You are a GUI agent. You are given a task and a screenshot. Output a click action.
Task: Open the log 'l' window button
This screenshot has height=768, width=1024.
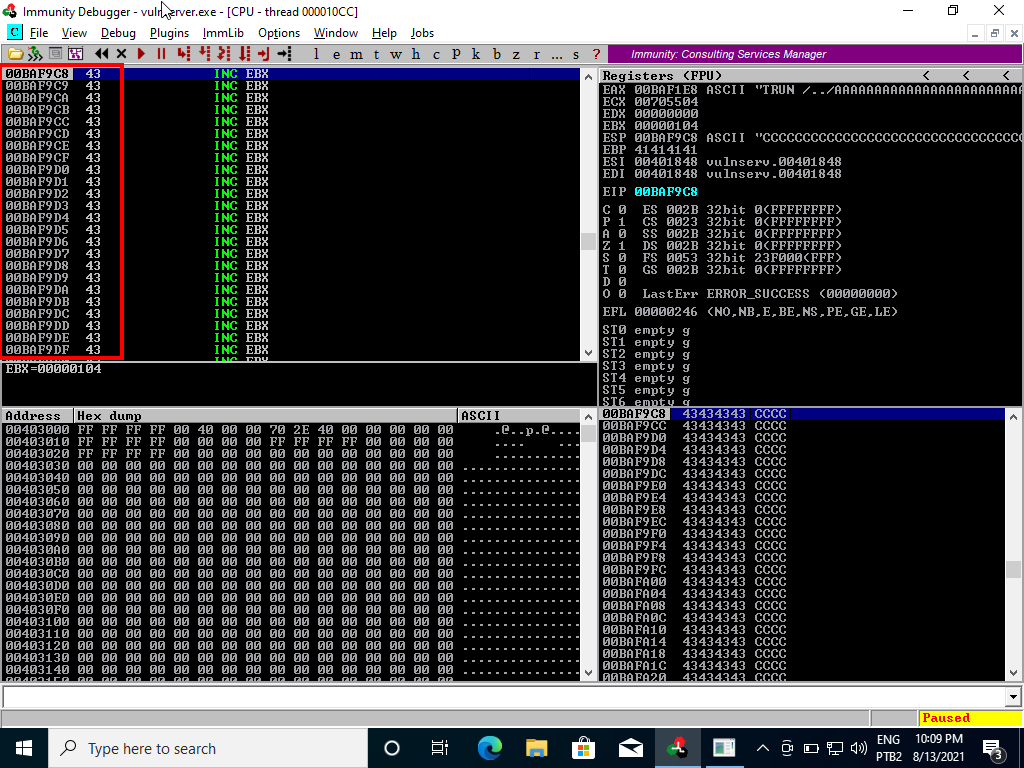(317, 54)
